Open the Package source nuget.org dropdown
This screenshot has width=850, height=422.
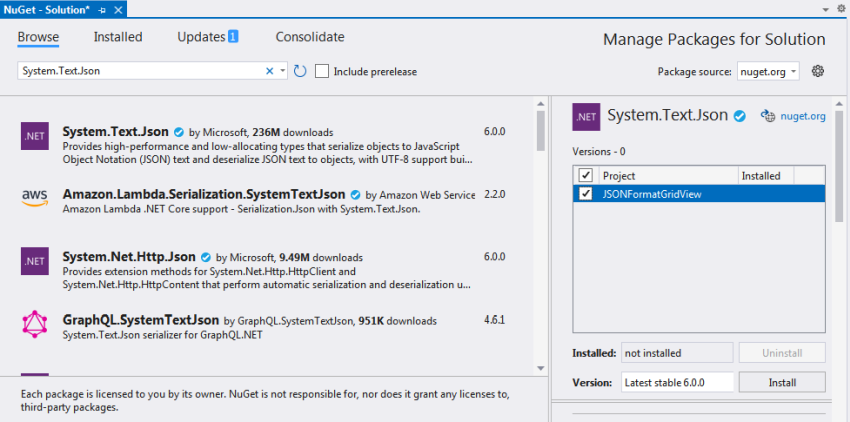(768, 72)
